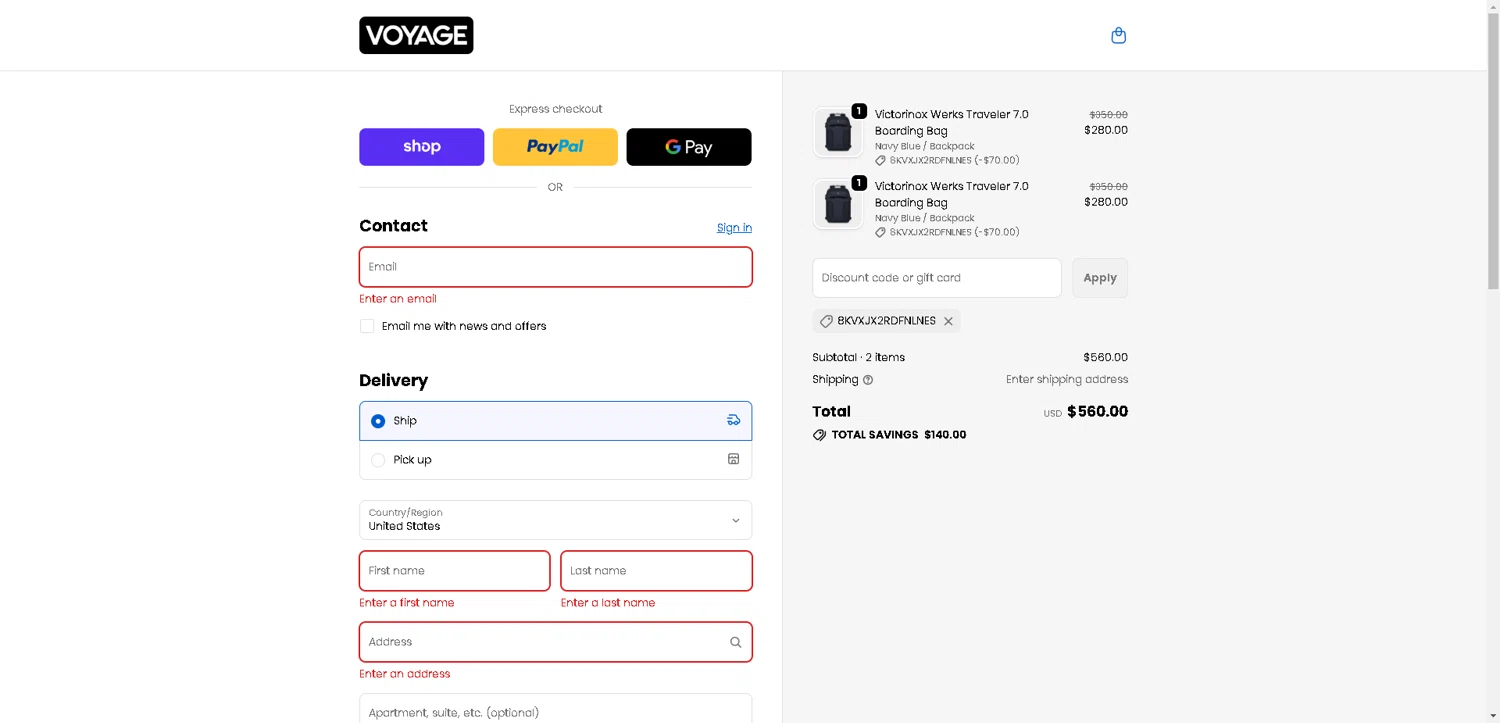Click the Contact heading
The height and width of the screenshot is (723, 1500).
(393, 226)
